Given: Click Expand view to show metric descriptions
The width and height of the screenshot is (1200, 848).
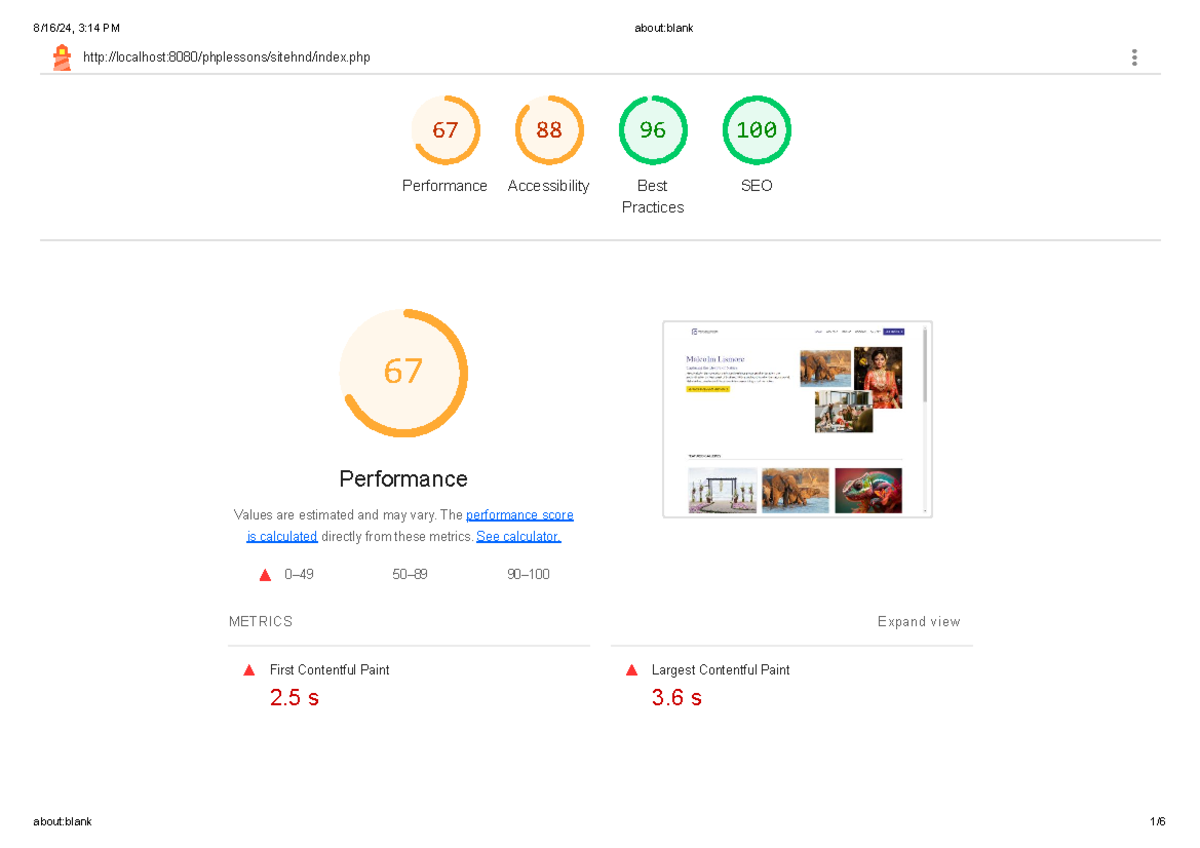Looking at the screenshot, I should tap(918, 621).
